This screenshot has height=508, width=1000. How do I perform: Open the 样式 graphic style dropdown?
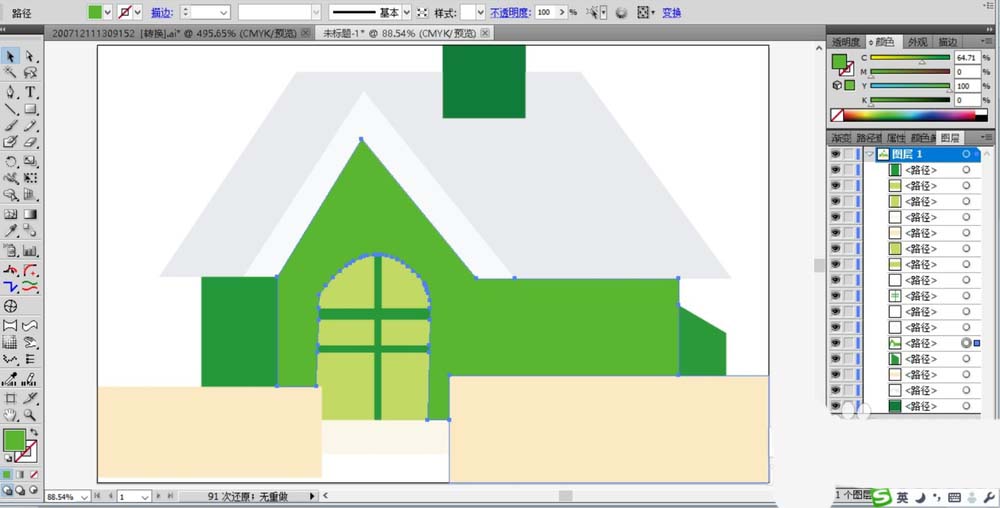480,12
